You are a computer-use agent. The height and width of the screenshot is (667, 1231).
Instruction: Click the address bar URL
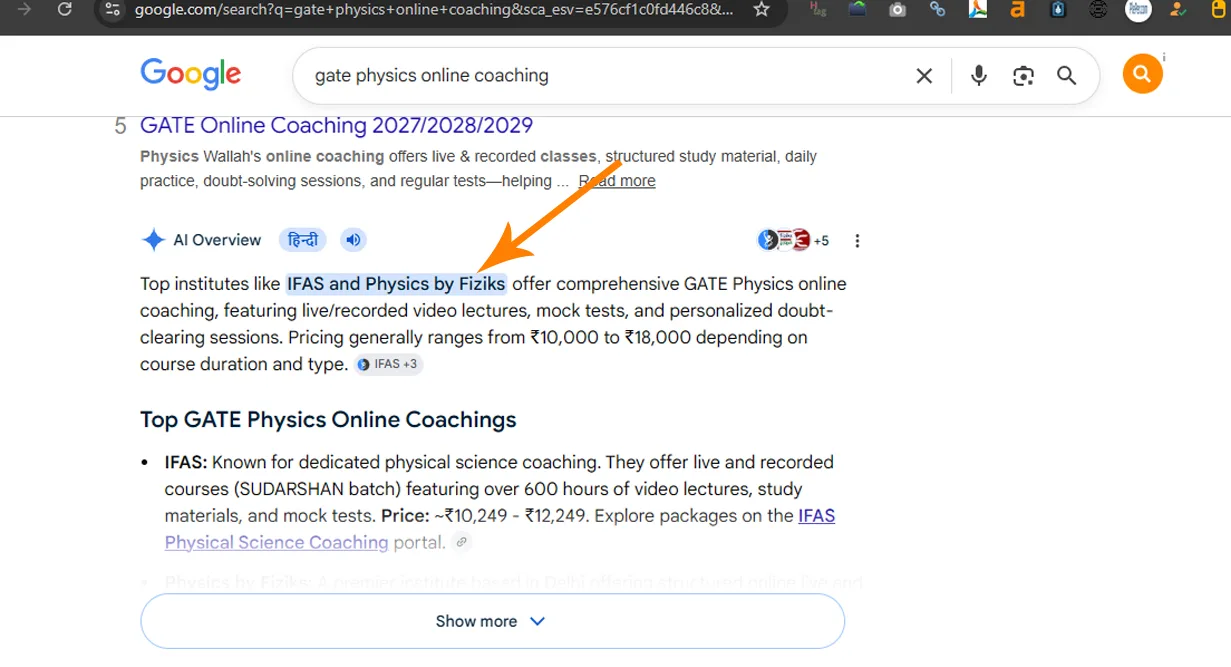(432, 10)
